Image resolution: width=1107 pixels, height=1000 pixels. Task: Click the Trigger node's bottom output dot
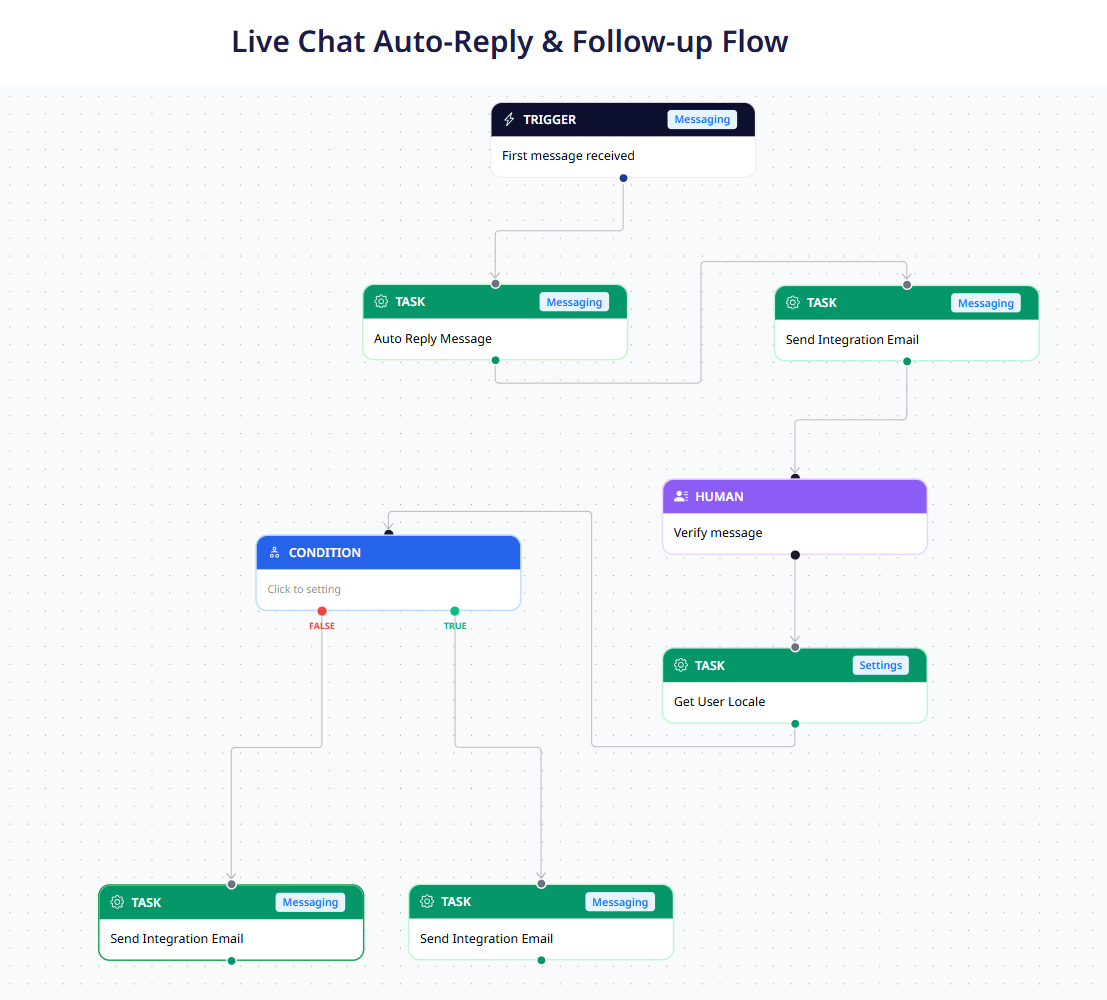(623, 178)
